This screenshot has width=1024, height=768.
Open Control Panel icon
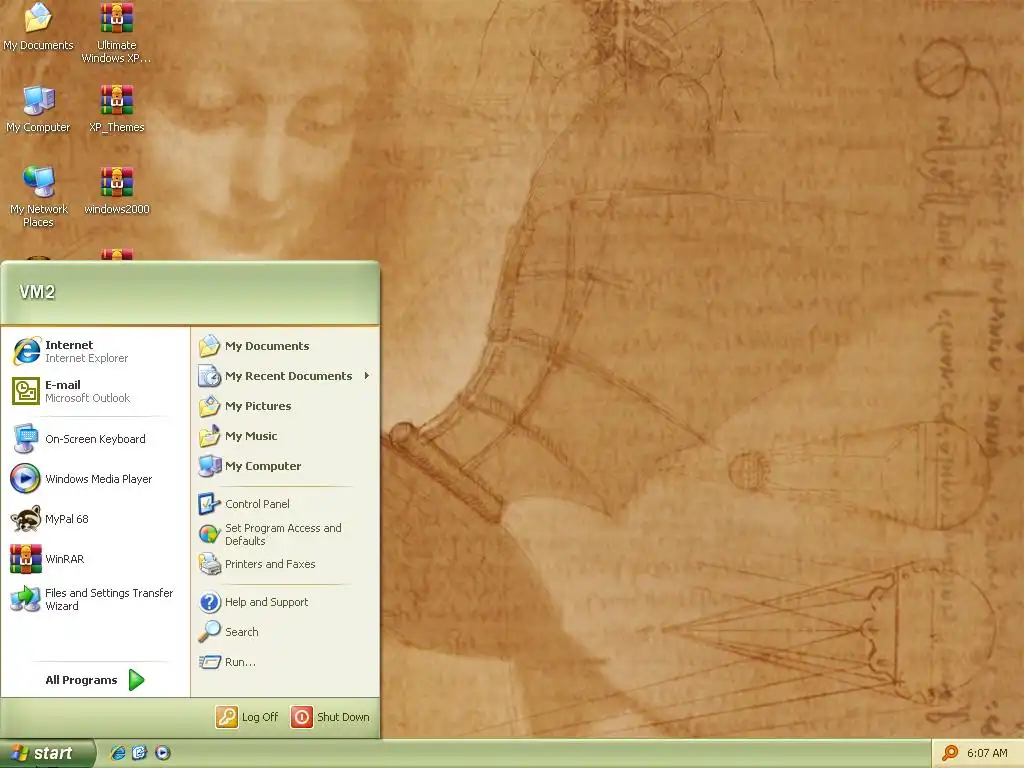pyautogui.click(x=210, y=504)
